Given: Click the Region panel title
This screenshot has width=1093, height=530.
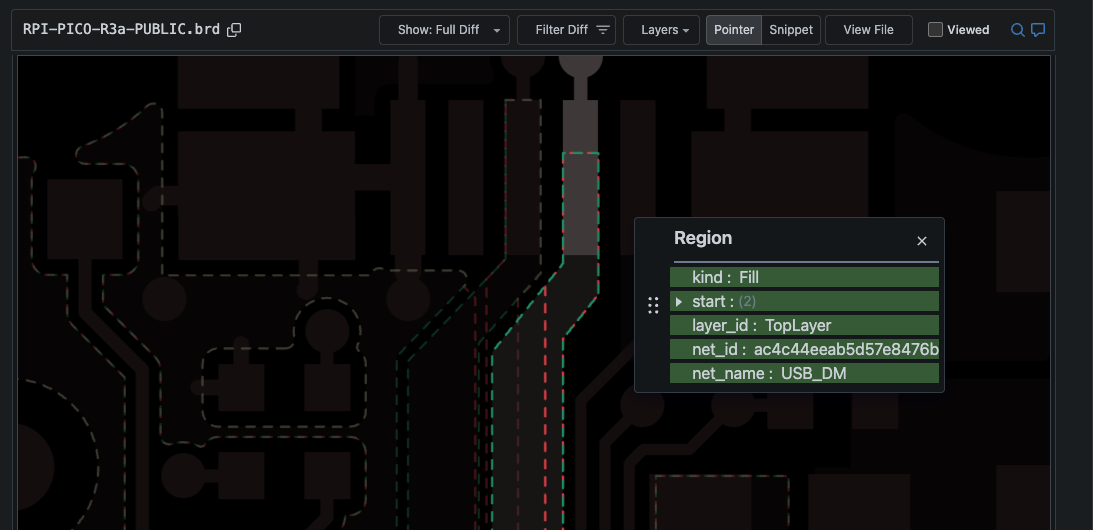Looking at the screenshot, I should [x=703, y=238].
